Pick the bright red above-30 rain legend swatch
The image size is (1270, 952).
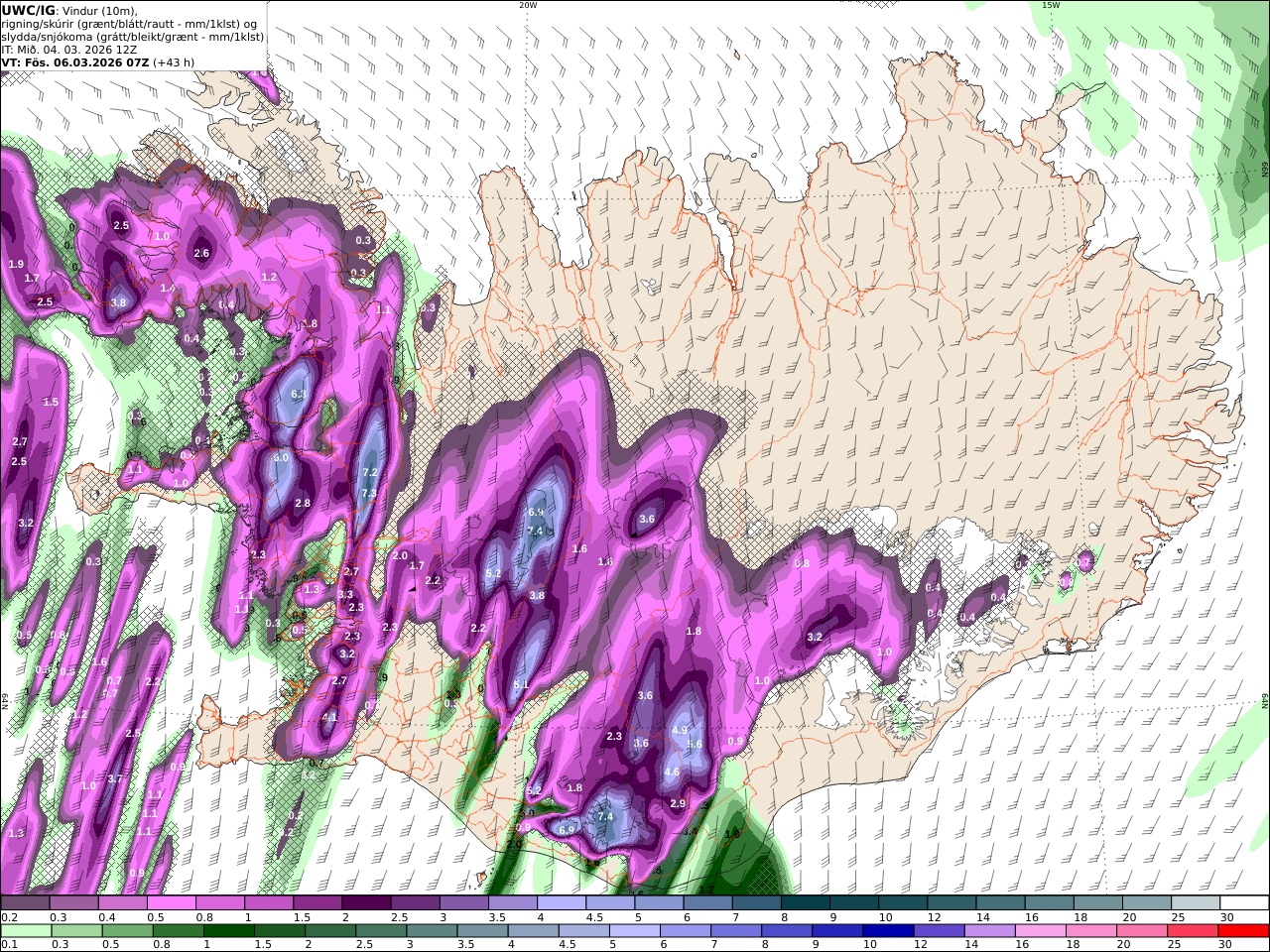(1244, 931)
